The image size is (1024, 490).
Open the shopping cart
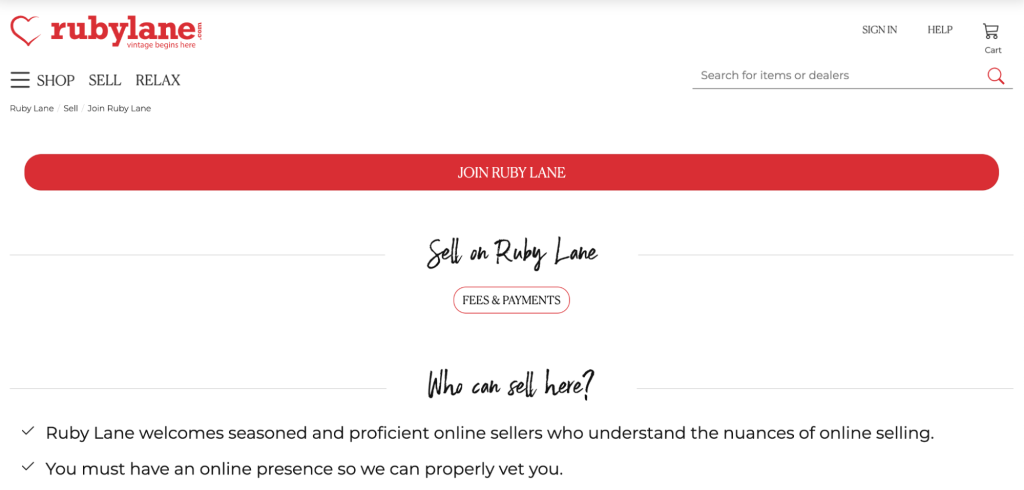(991, 32)
